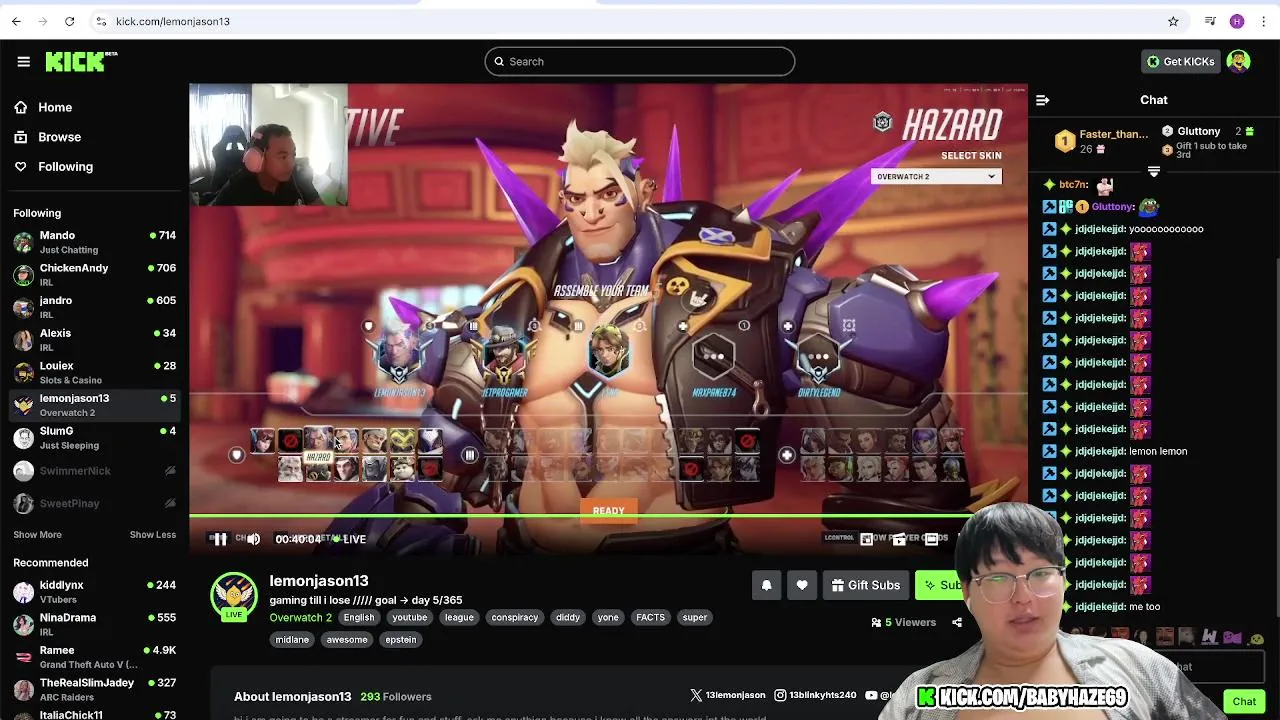Enable theater mode on player

coord(931,539)
